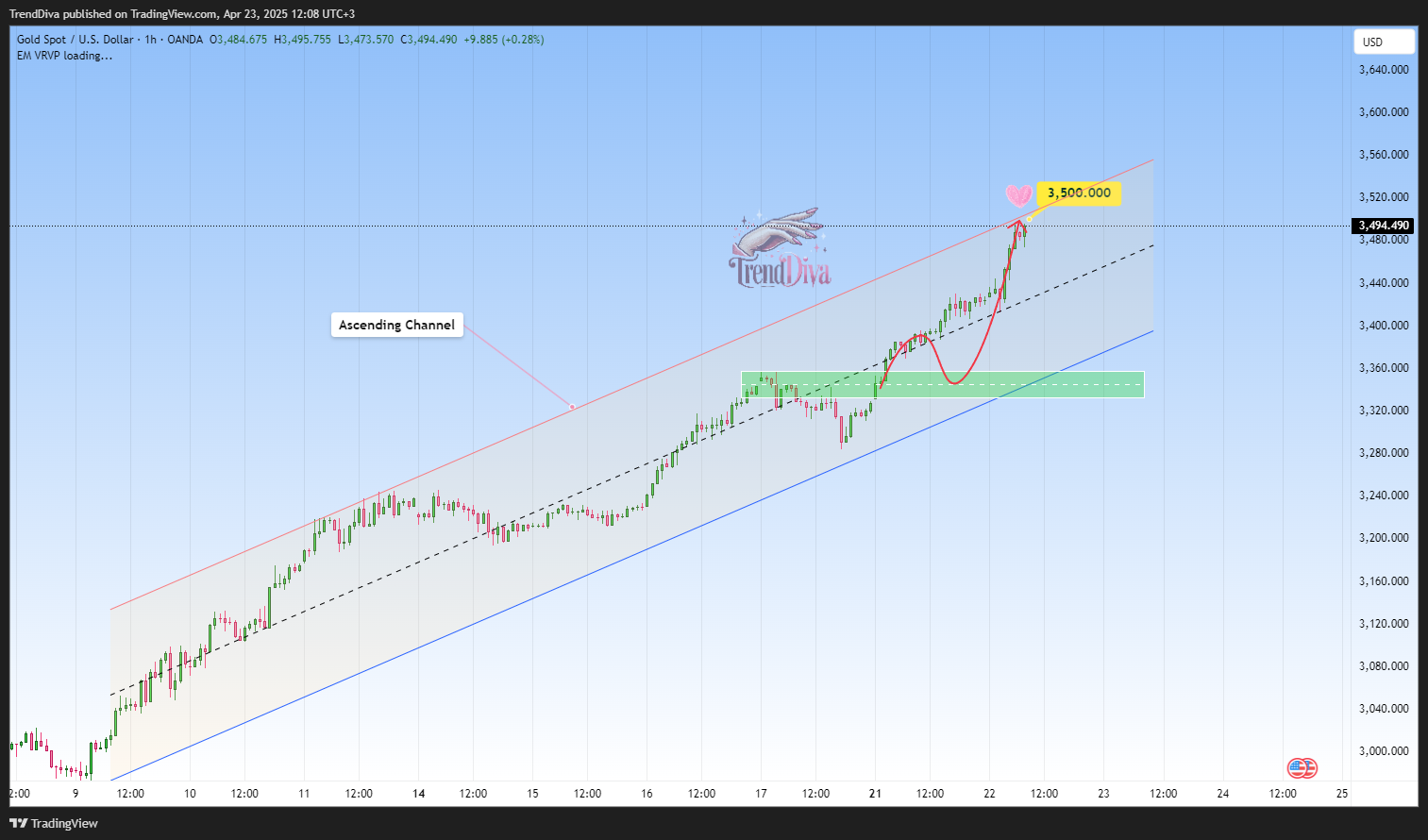Click date 25 on the time axis
1428x840 pixels.
click(1342, 794)
